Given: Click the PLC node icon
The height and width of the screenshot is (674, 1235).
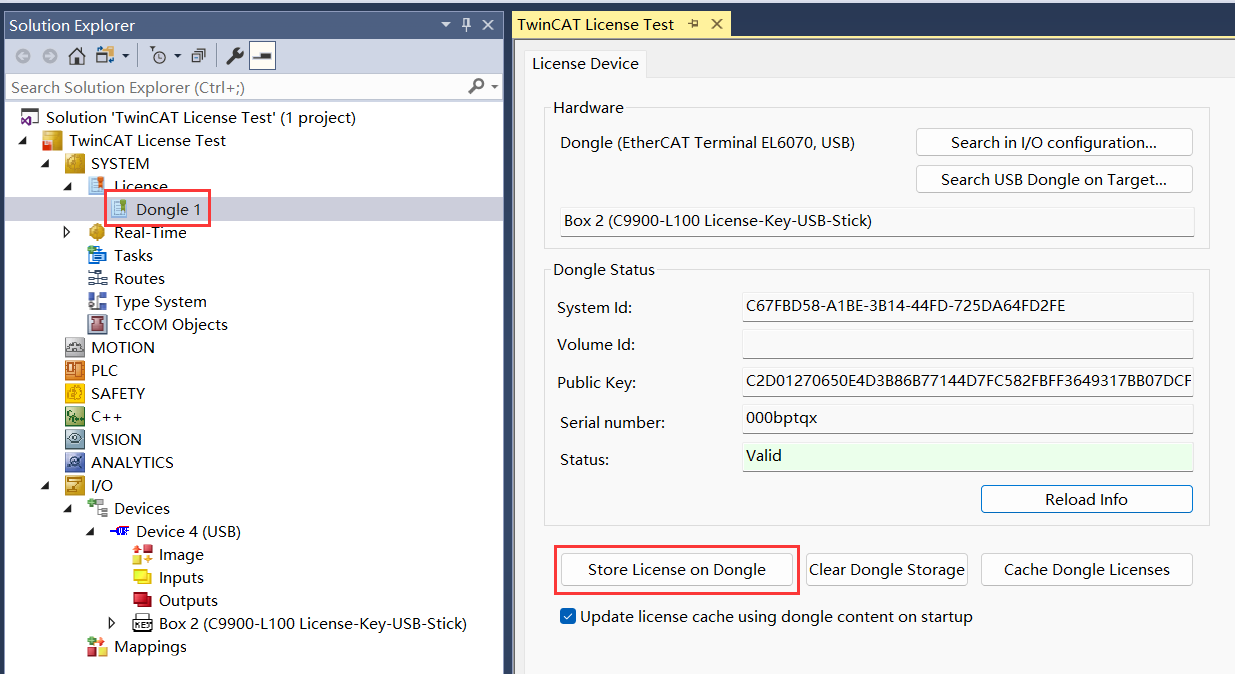Looking at the screenshot, I should [x=75, y=370].
